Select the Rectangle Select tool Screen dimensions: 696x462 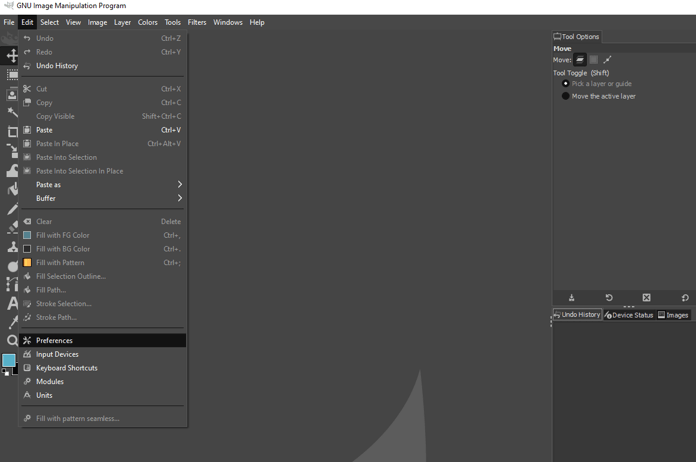(12, 75)
